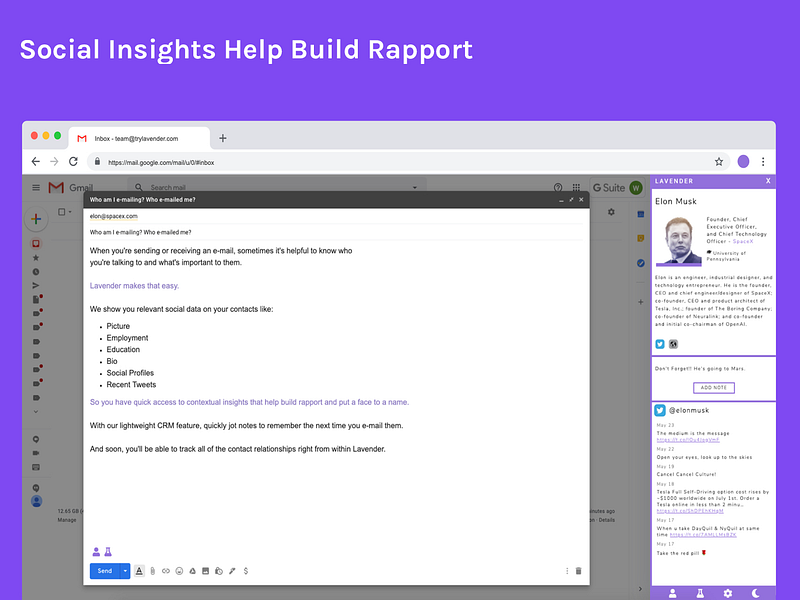Toggle confidential mode lock-clock icon
Image resolution: width=800 pixels, height=600 pixels.
[219, 571]
